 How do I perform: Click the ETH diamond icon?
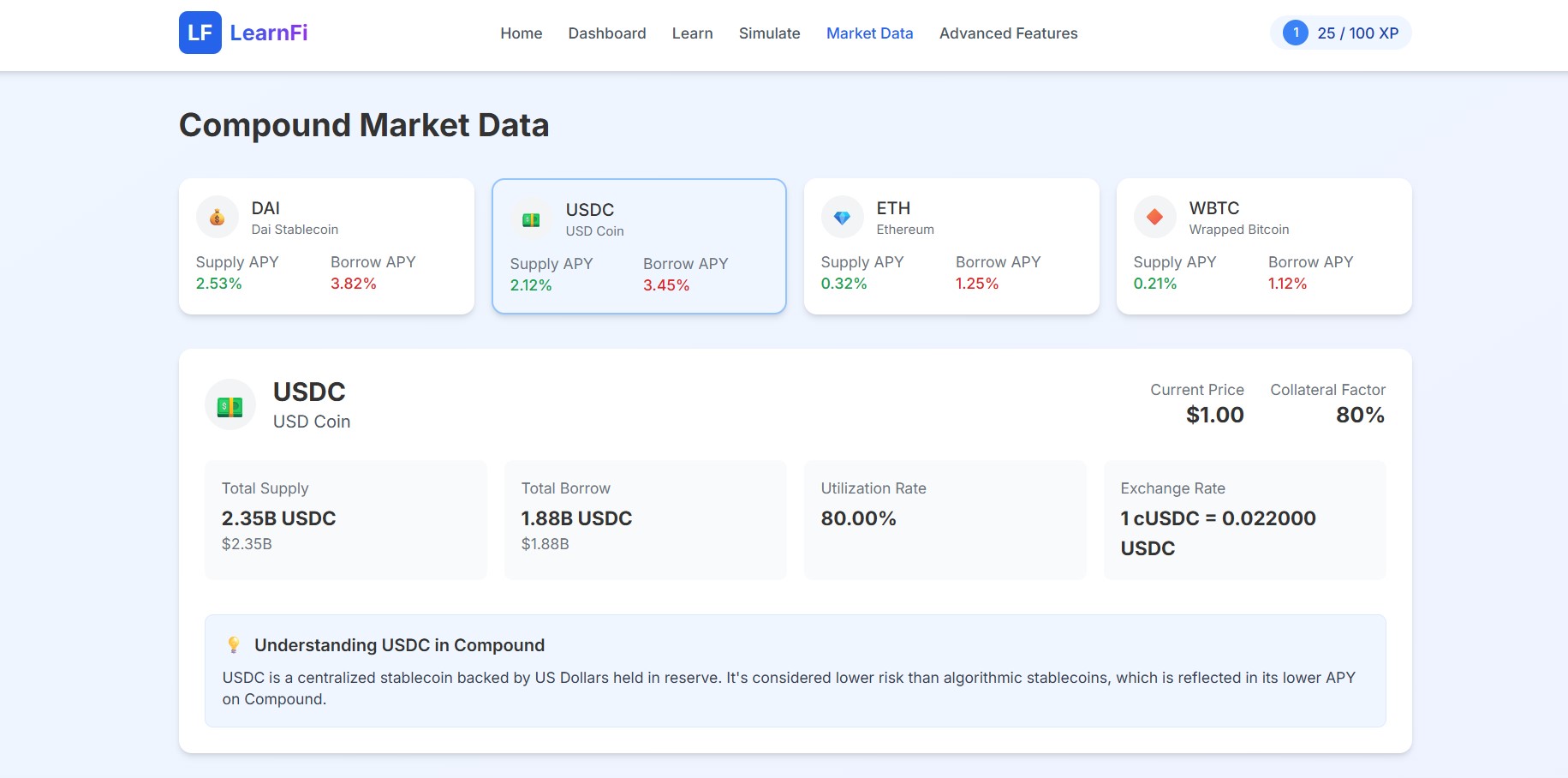pyautogui.click(x=843, y=218)
